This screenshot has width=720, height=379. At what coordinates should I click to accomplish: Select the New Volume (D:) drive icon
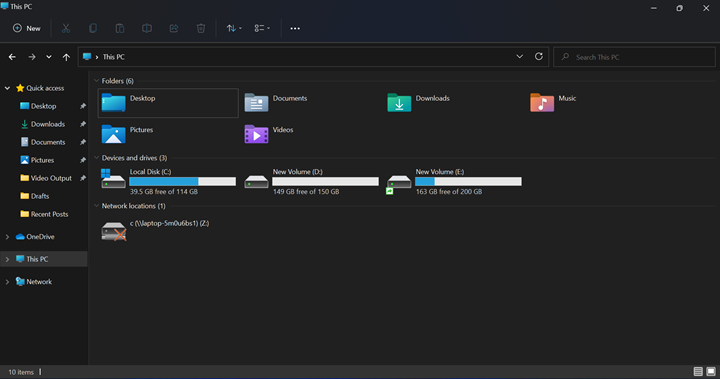(256, 181)
